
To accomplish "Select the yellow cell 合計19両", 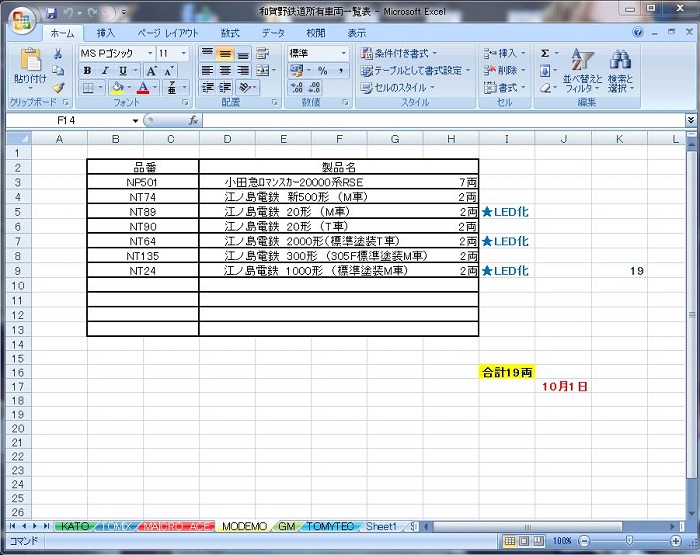I will coord(507,372).
